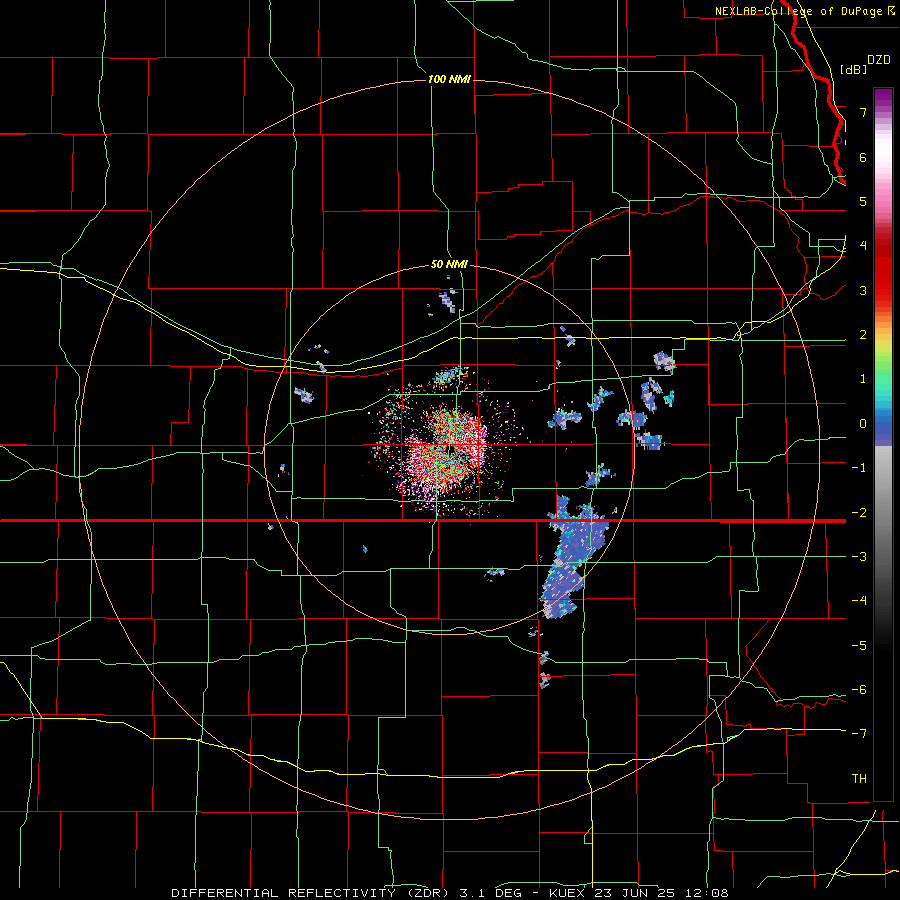Click the -7 value on the dB scale
The height and width of the screenshot is (900, 900).
(x=859, y=734)
